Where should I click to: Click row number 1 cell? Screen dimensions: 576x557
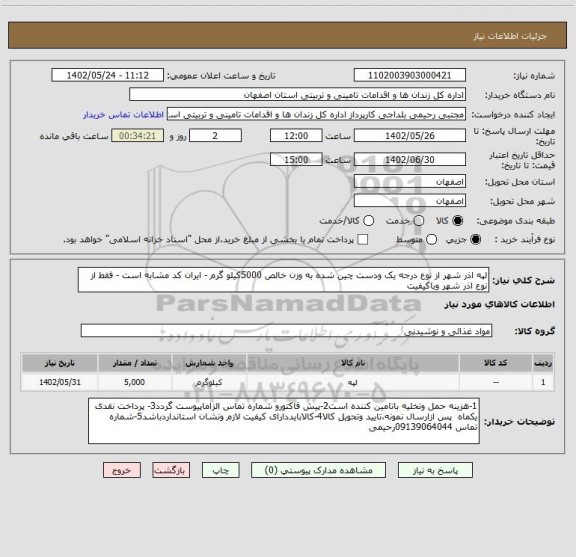[543, 382]
